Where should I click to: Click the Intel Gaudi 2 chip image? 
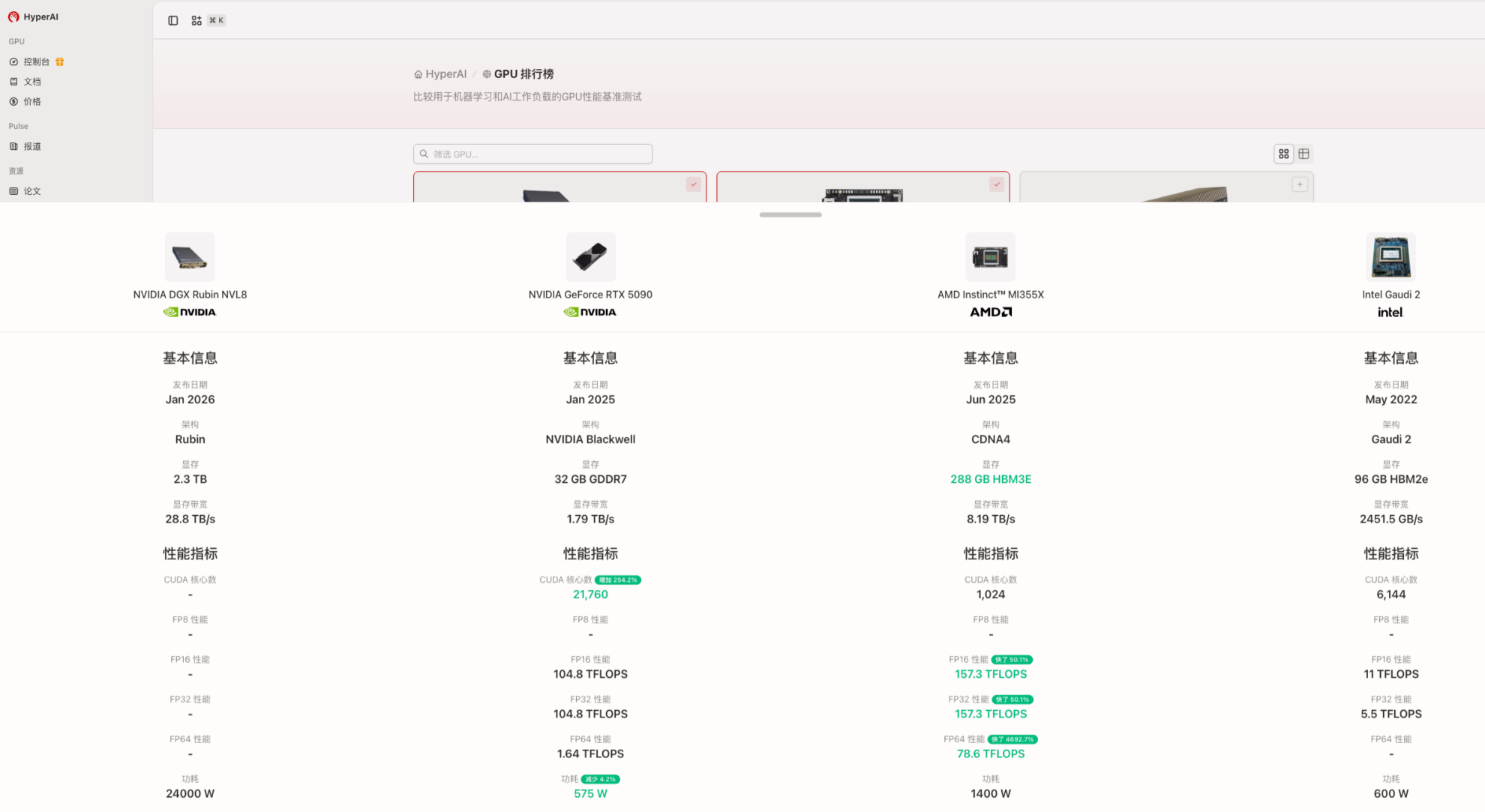(1390, 257)
